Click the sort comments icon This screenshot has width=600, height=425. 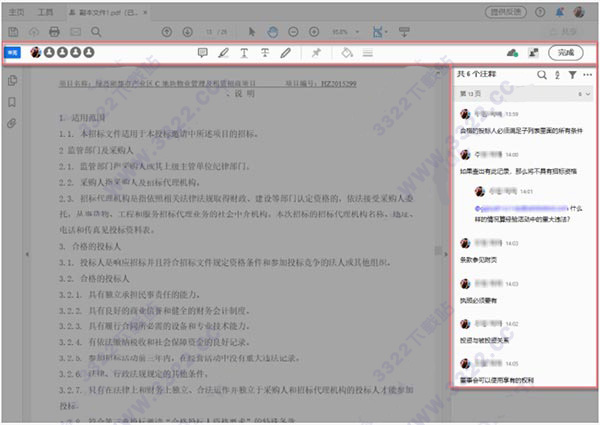[x=557, y=75]
